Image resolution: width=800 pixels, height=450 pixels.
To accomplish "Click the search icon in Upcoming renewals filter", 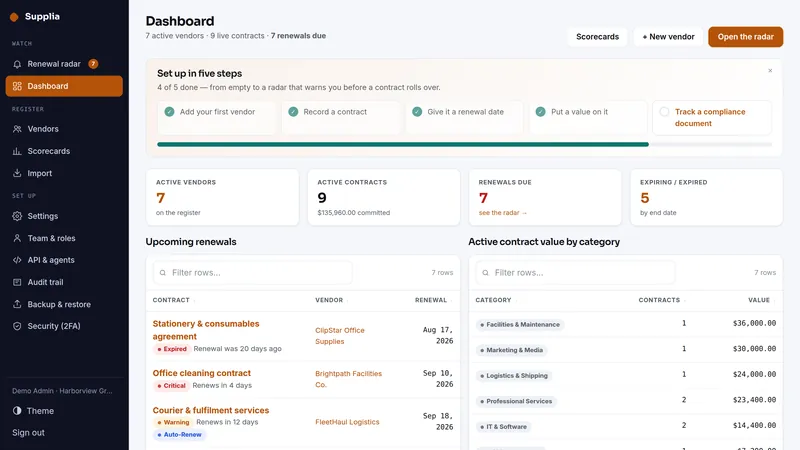I will [x=163, y=273].
